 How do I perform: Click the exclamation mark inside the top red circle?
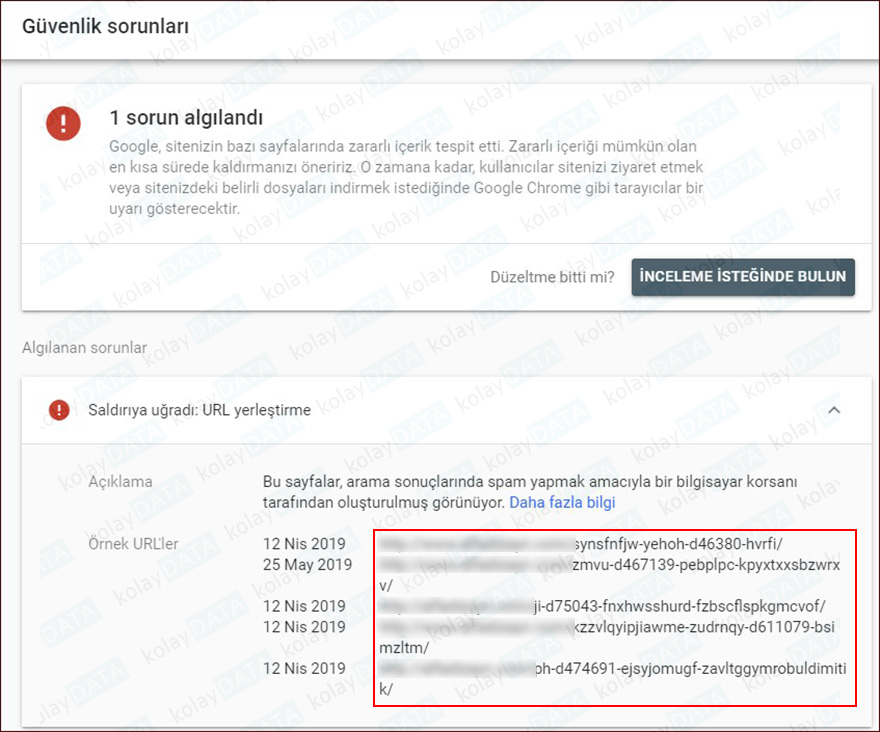point(63,124)
